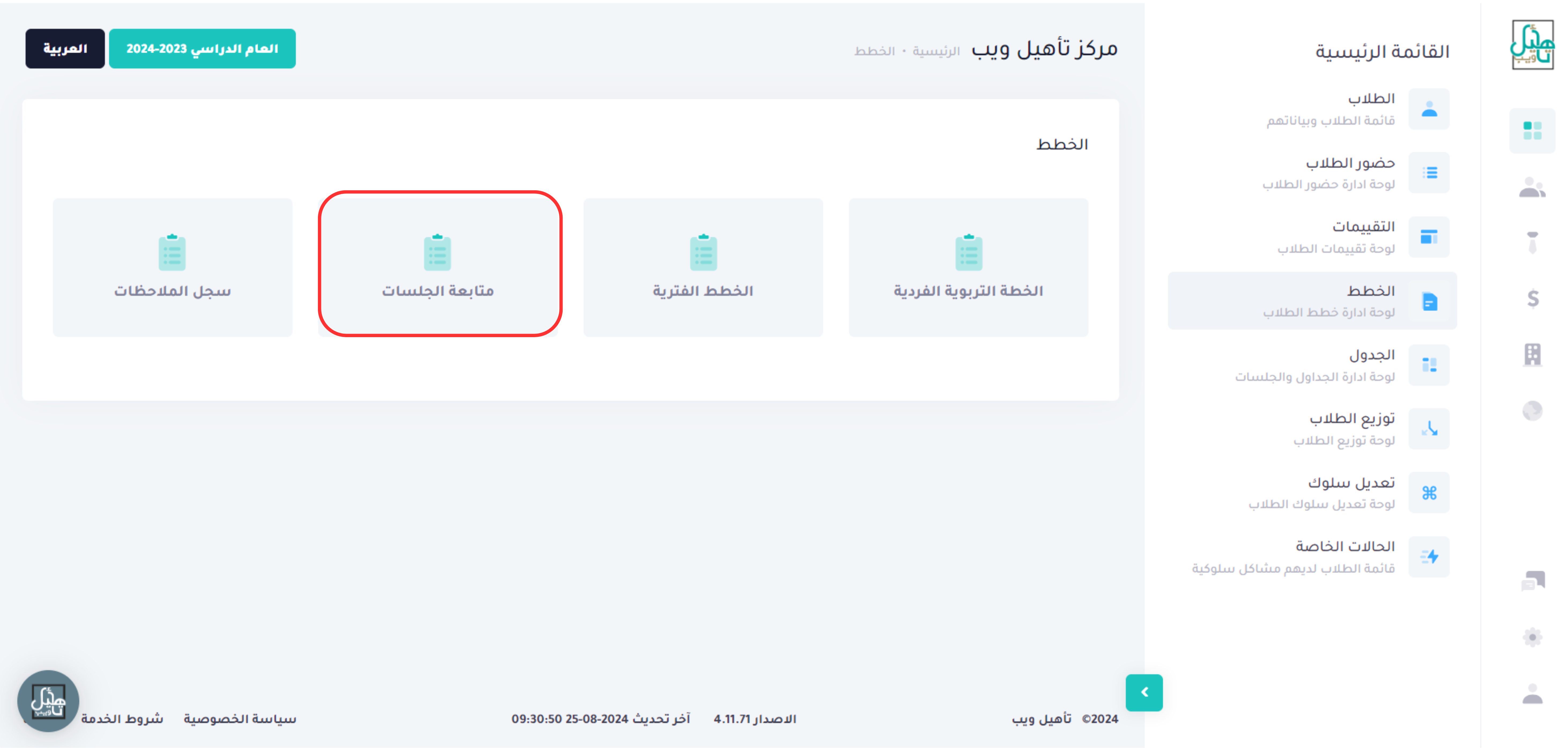Open توزيع الطلاب menu item
The image size is (1568, 748).
1312,429
